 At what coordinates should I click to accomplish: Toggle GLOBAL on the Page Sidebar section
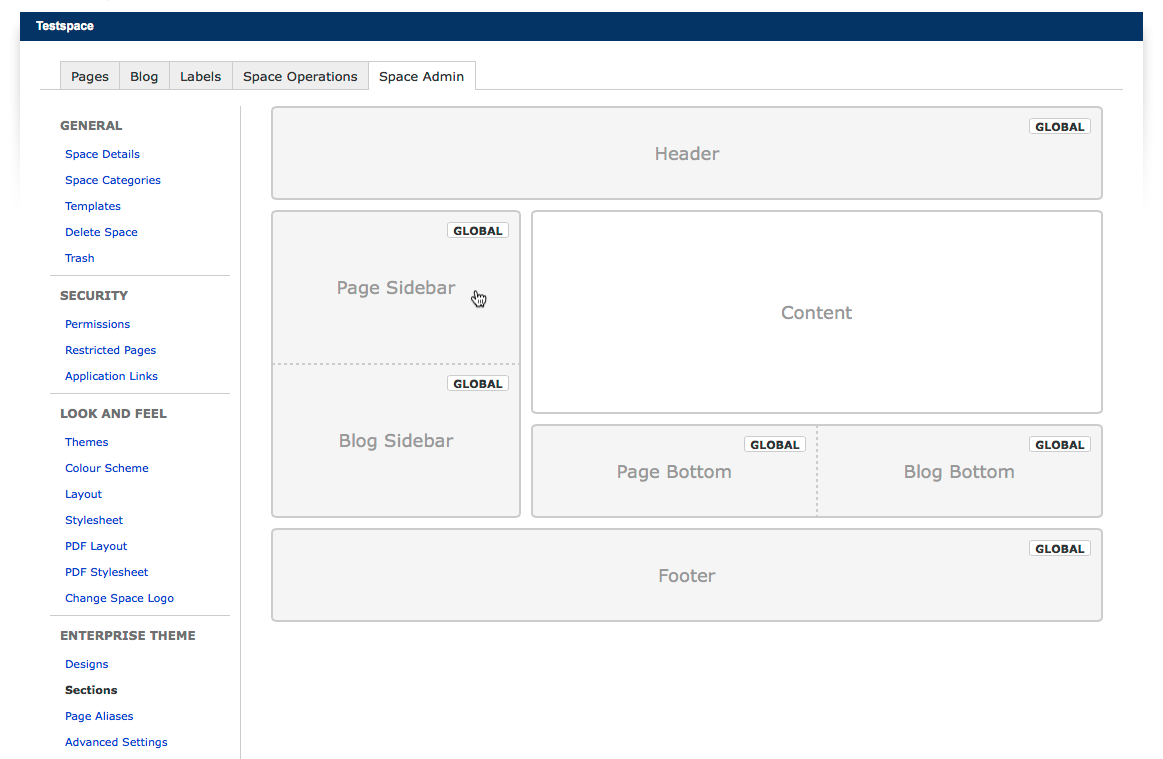tap(477, 230)
